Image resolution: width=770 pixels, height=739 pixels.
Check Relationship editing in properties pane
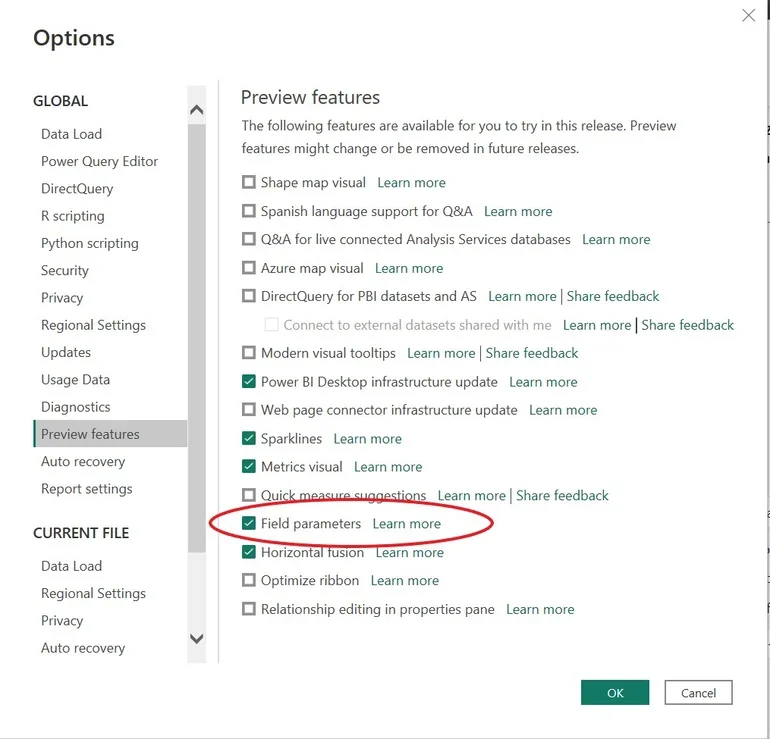point(249,609)
